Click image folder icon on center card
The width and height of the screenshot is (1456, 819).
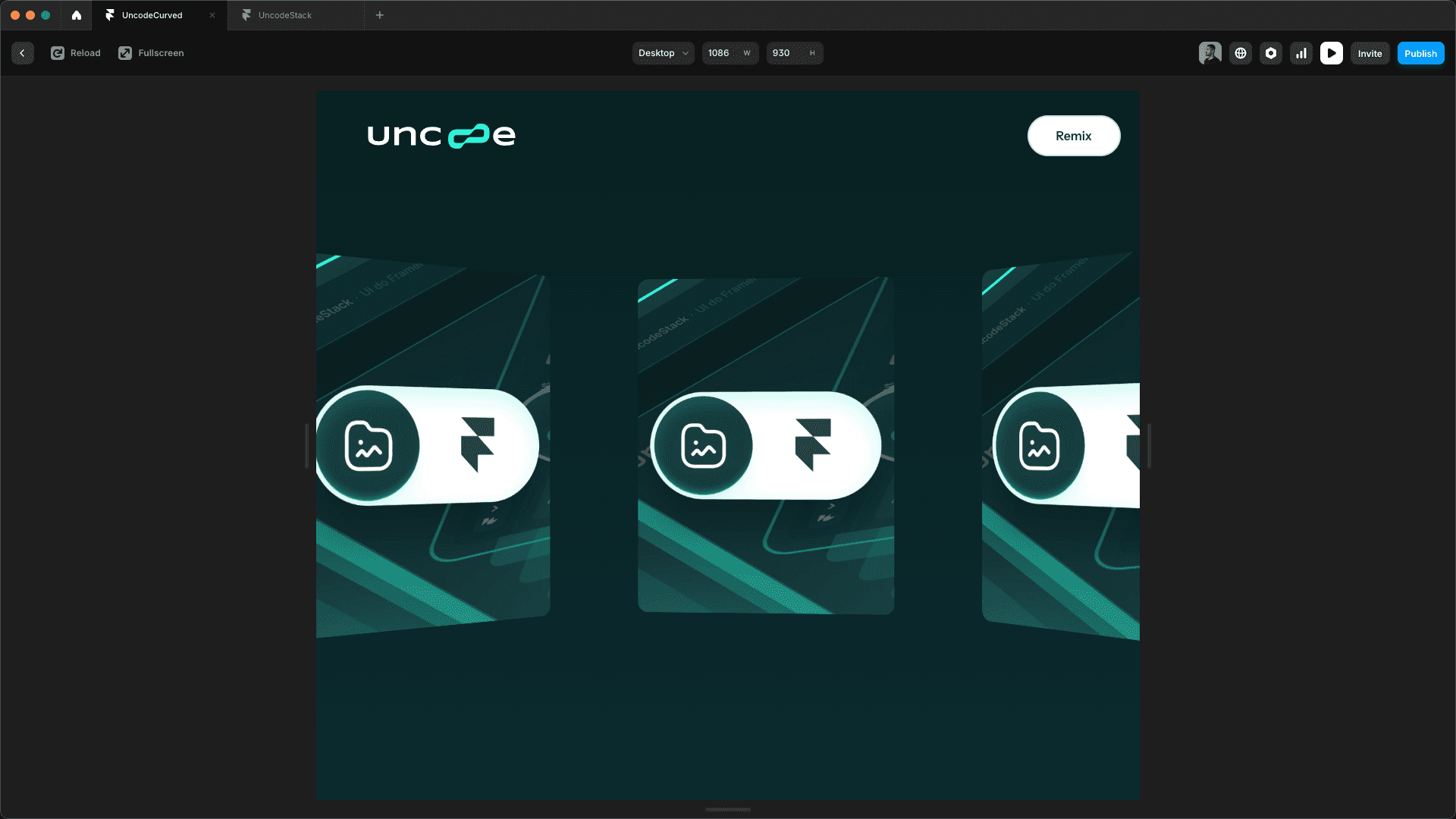tap(703, 445)
